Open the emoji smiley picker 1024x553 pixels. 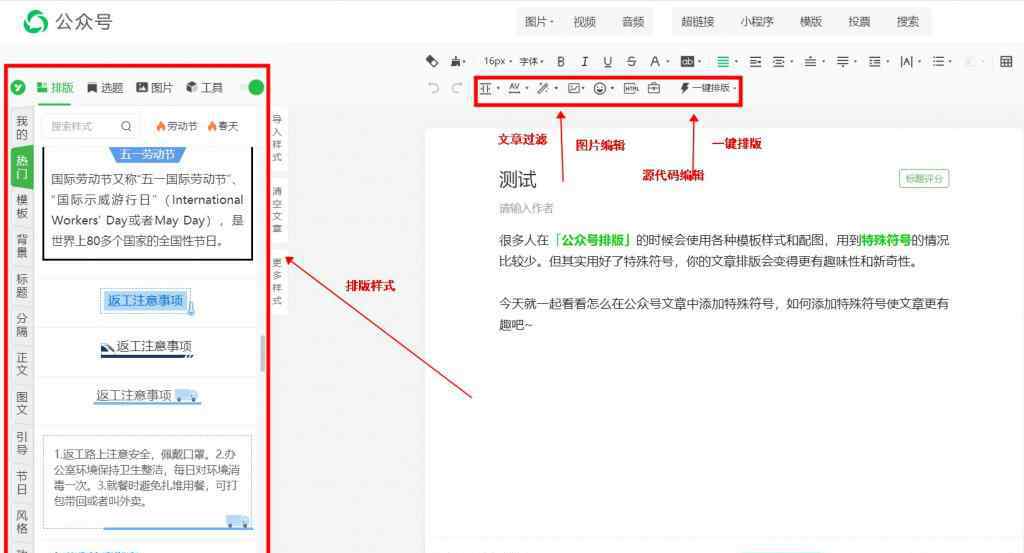tap(600, 88)
